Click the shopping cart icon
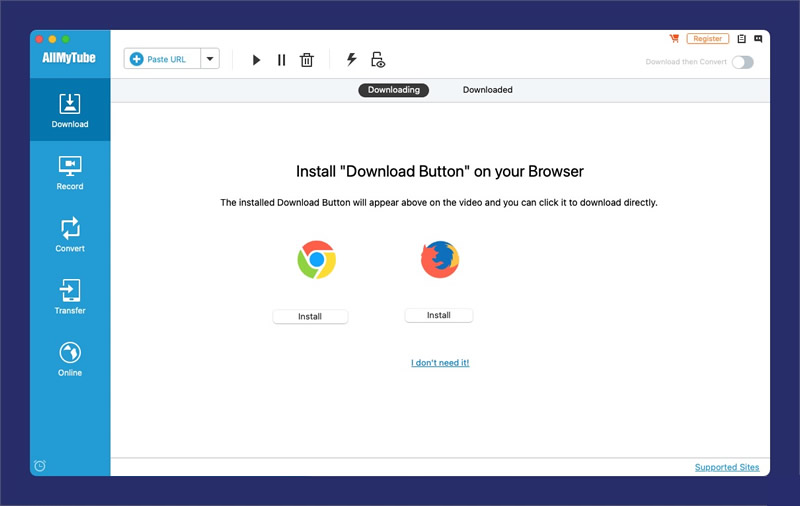This screenshot has height=506, width=800. click(674, 38)
